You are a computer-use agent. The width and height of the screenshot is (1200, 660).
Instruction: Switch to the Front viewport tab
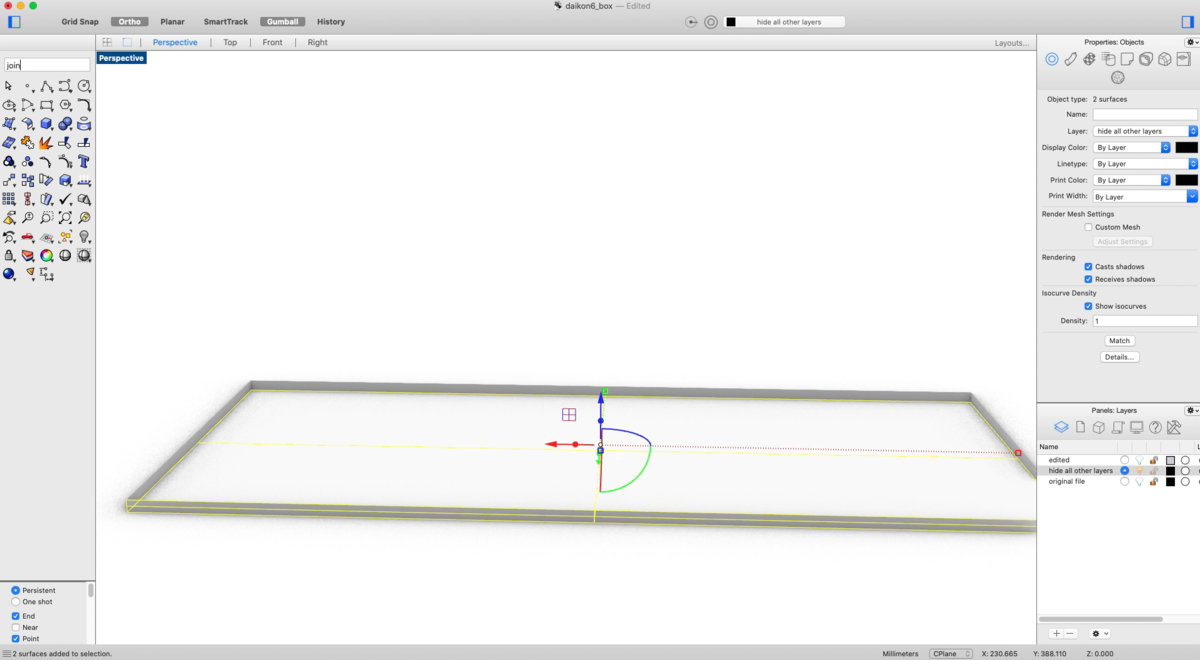pos(272,42)
